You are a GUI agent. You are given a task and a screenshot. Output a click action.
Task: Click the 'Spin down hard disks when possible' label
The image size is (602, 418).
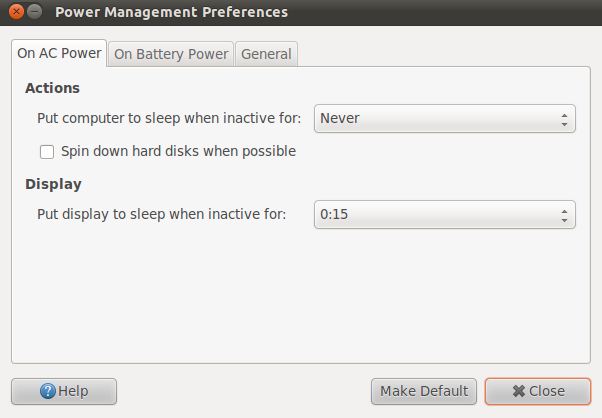[178, 152]
